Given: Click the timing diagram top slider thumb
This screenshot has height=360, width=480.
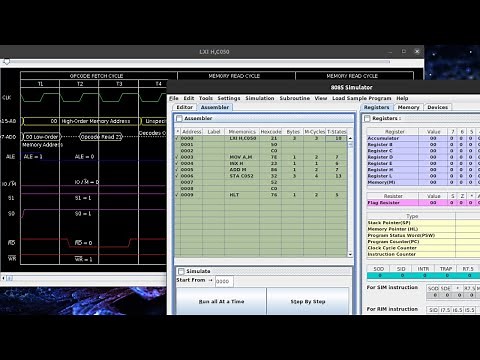Looking at the screenshot, I should point(6,62).
